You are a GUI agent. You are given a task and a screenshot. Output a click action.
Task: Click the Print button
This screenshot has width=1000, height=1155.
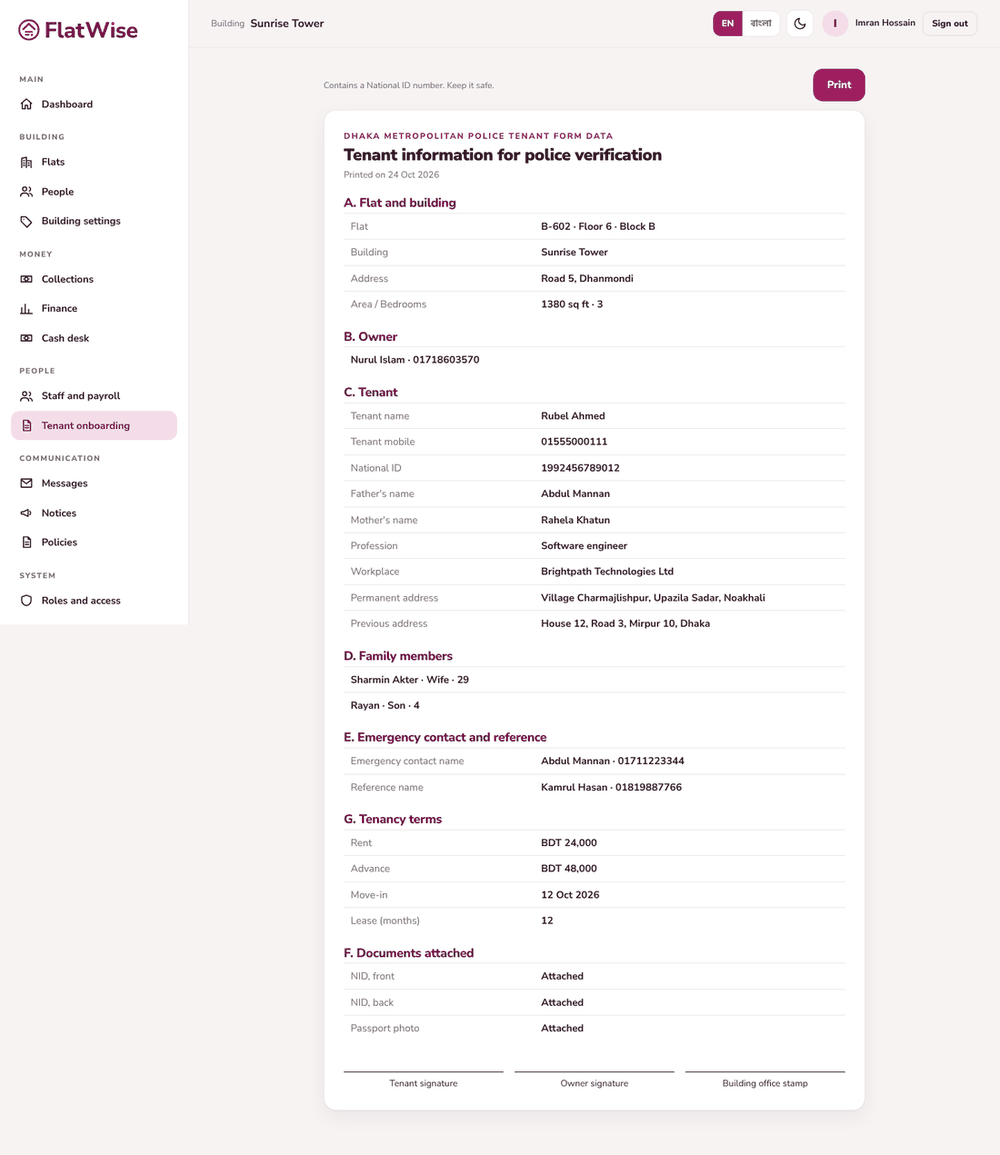(x=839, y=85)
